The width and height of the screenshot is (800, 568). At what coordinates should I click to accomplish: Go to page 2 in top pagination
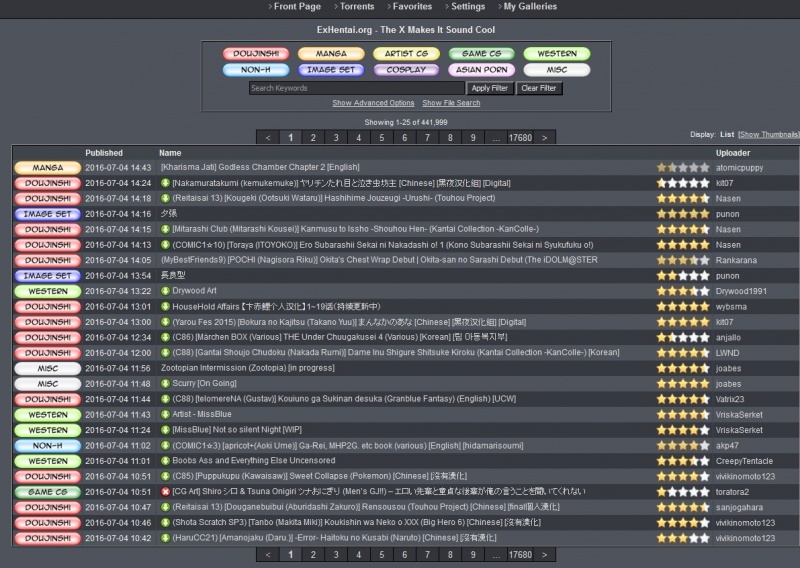pyautogui.click(x=313, y=138)
